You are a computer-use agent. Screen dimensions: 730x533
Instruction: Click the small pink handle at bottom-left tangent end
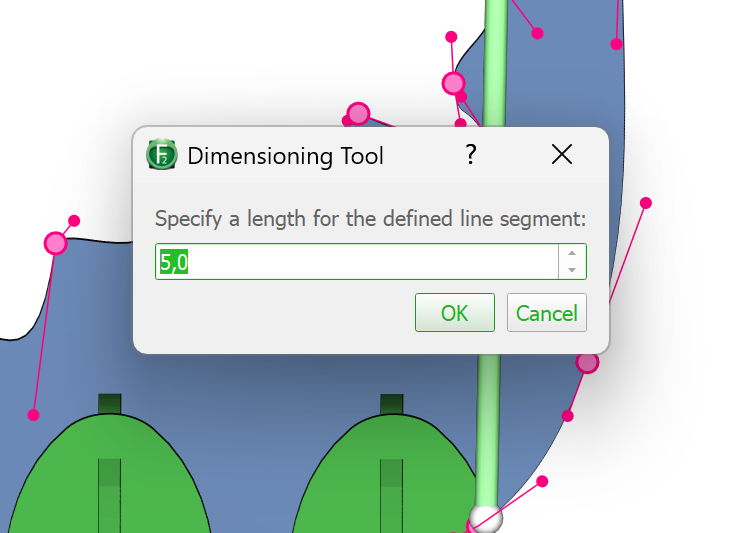coord(33,415)
